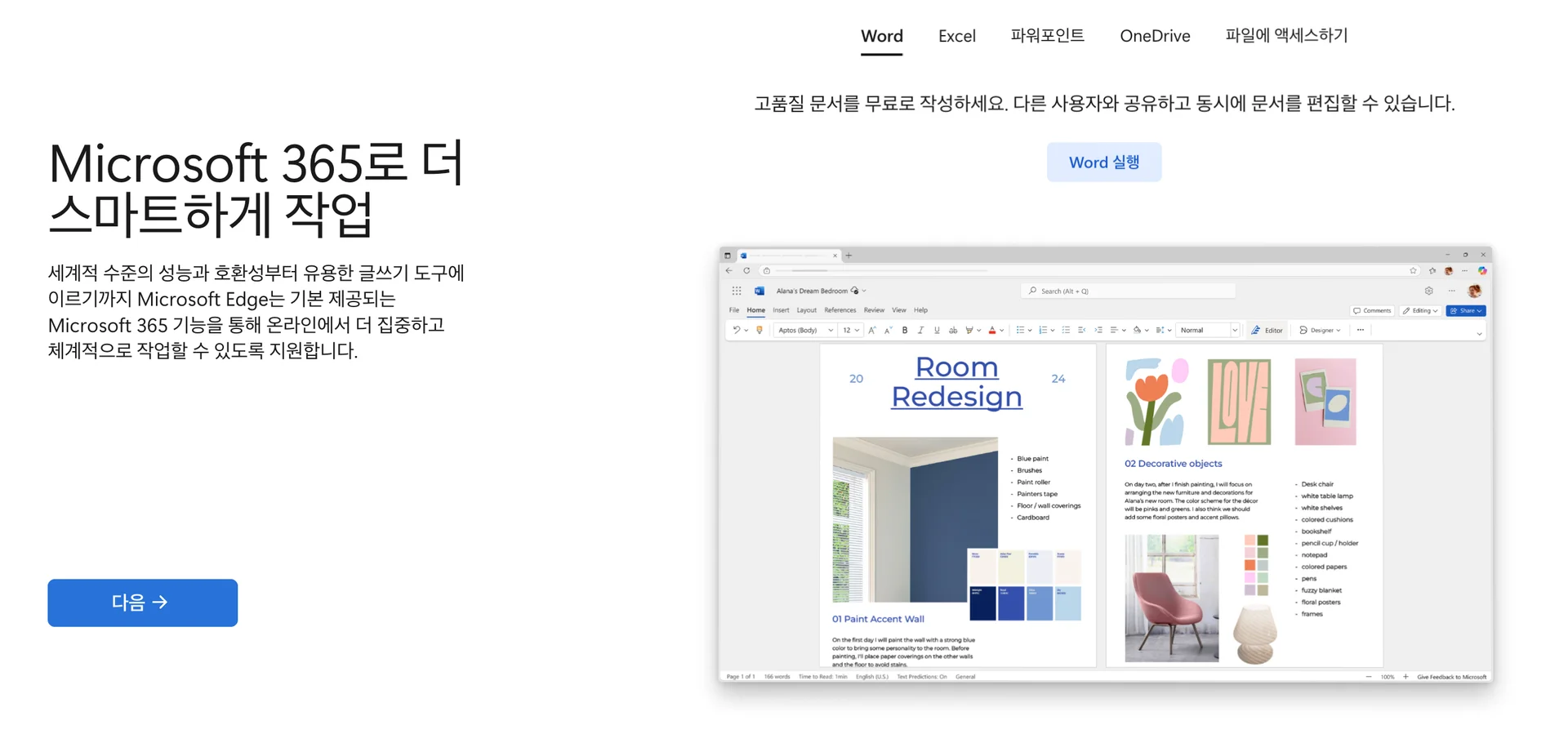The height and width of the screenshot is (756, 1568).
Task: Click the Italic formatting icon
Action: pos(920,331)
